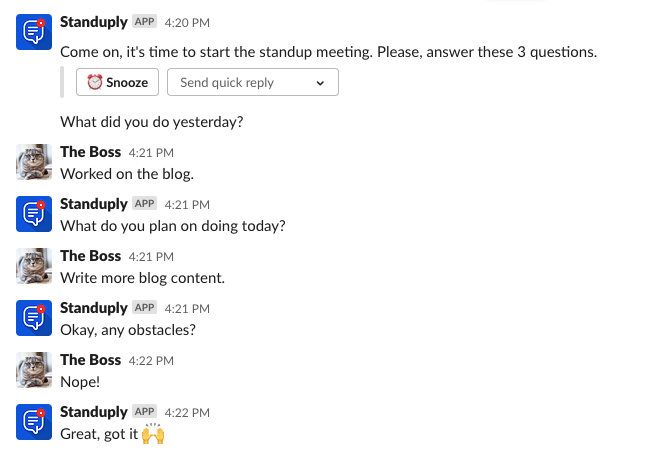Click The Boss name at 4:22 PM
Viewport: 651px width, 453px height.
91,360
